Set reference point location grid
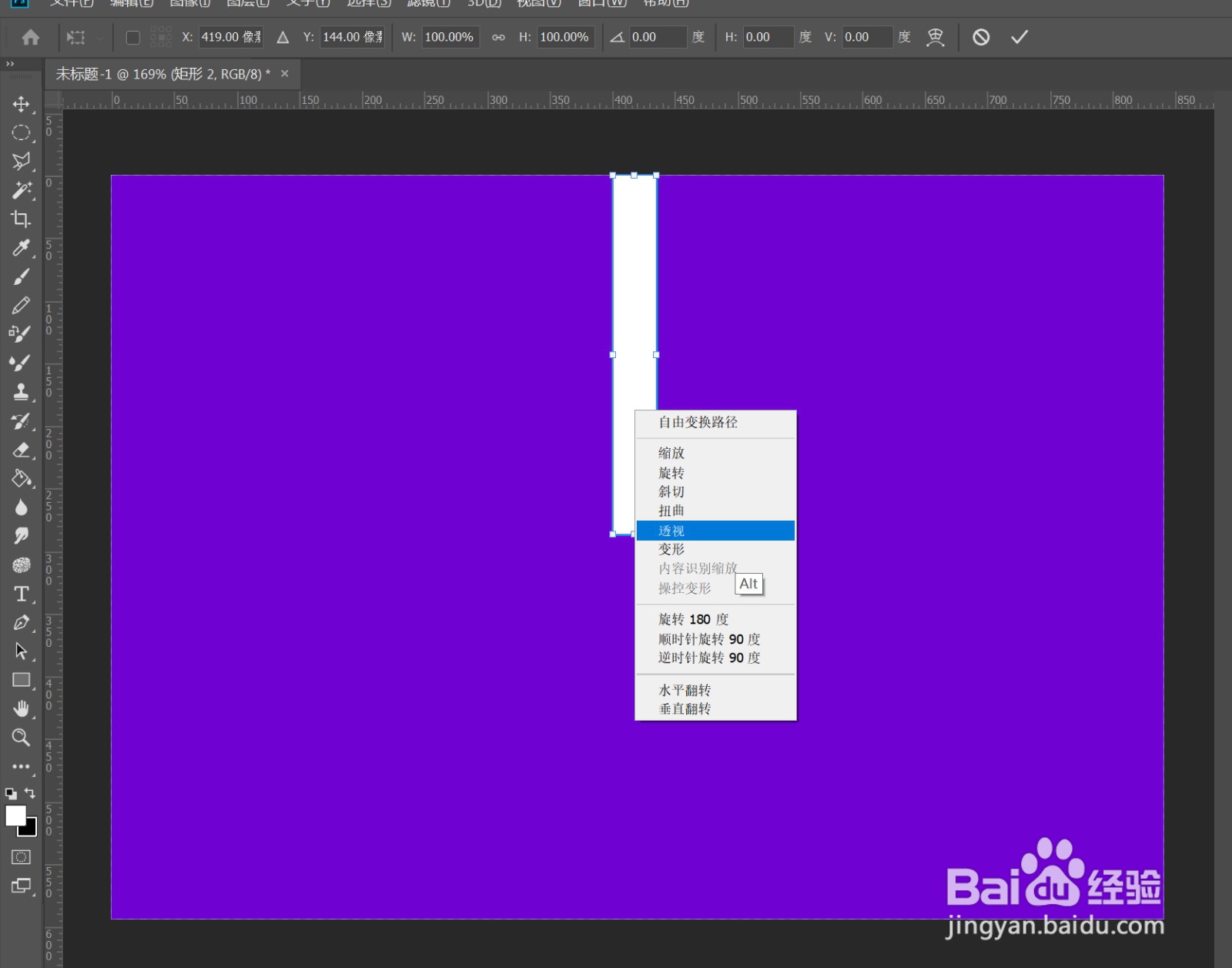 [x=161, y=37]
